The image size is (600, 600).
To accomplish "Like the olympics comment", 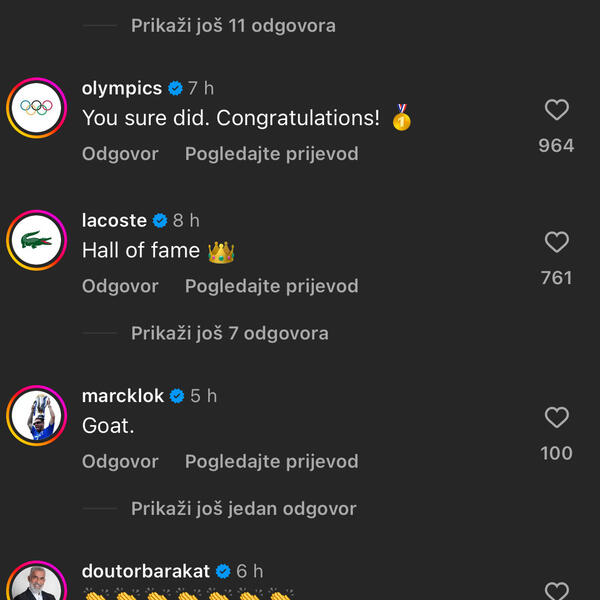I will [556, 110].
